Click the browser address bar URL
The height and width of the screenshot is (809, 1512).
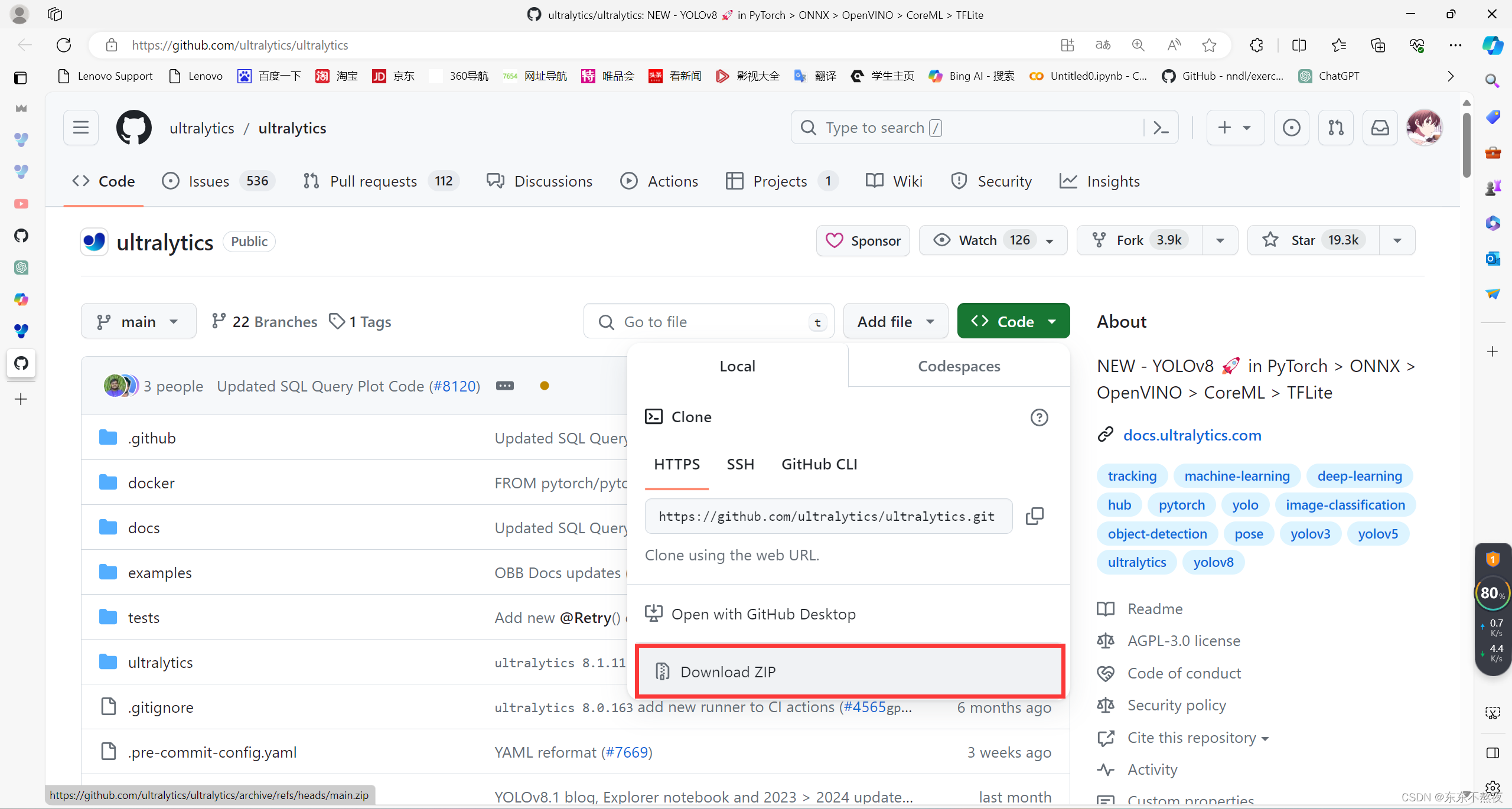click(240, 45)
